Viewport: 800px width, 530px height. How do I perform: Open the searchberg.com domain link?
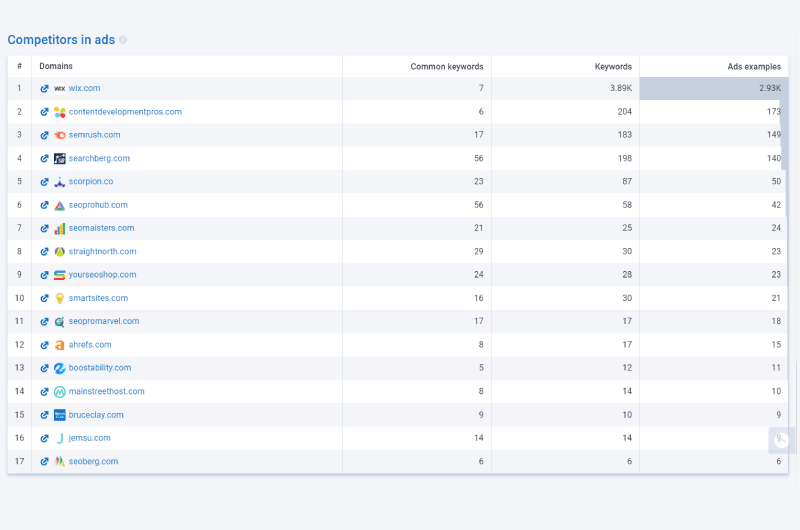(99, 158)
